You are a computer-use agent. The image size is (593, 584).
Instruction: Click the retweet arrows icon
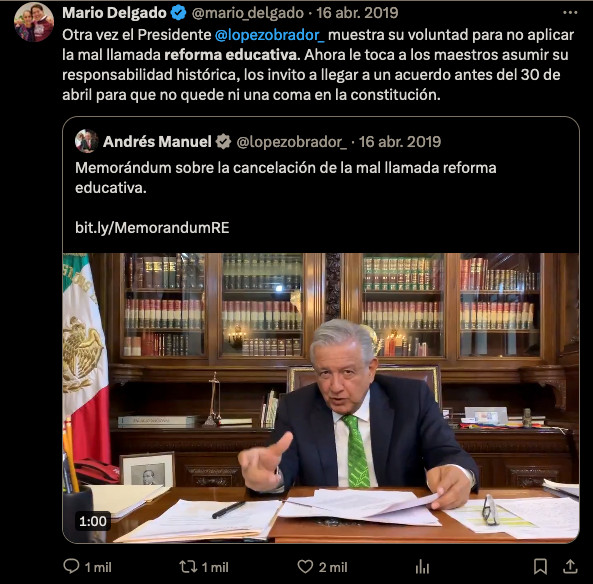pos(188,567)
